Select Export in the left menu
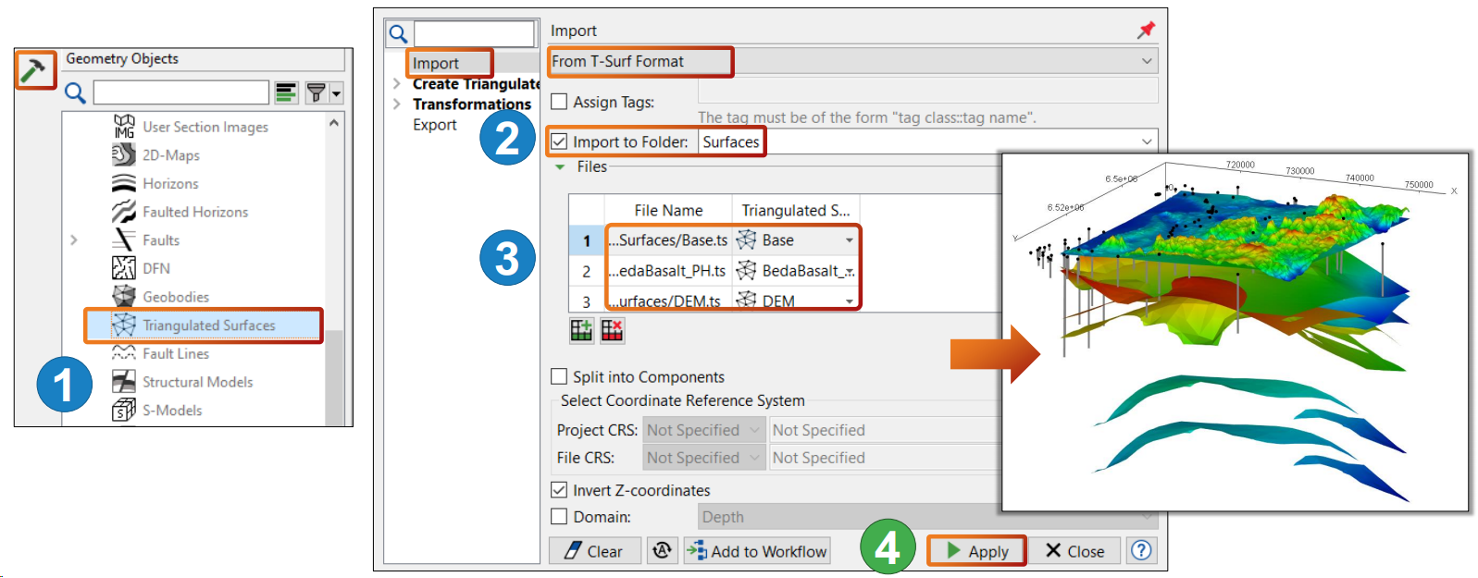1478x578 pixels. coord(435,125)
